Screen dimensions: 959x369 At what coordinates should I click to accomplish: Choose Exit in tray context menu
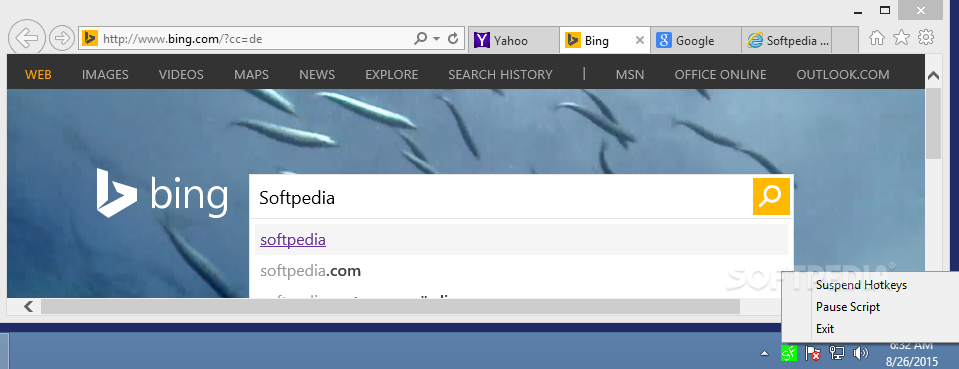[824, 329]
